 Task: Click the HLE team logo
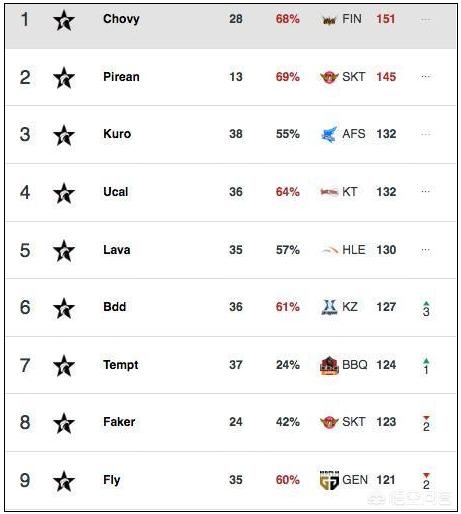coord(330,250)
